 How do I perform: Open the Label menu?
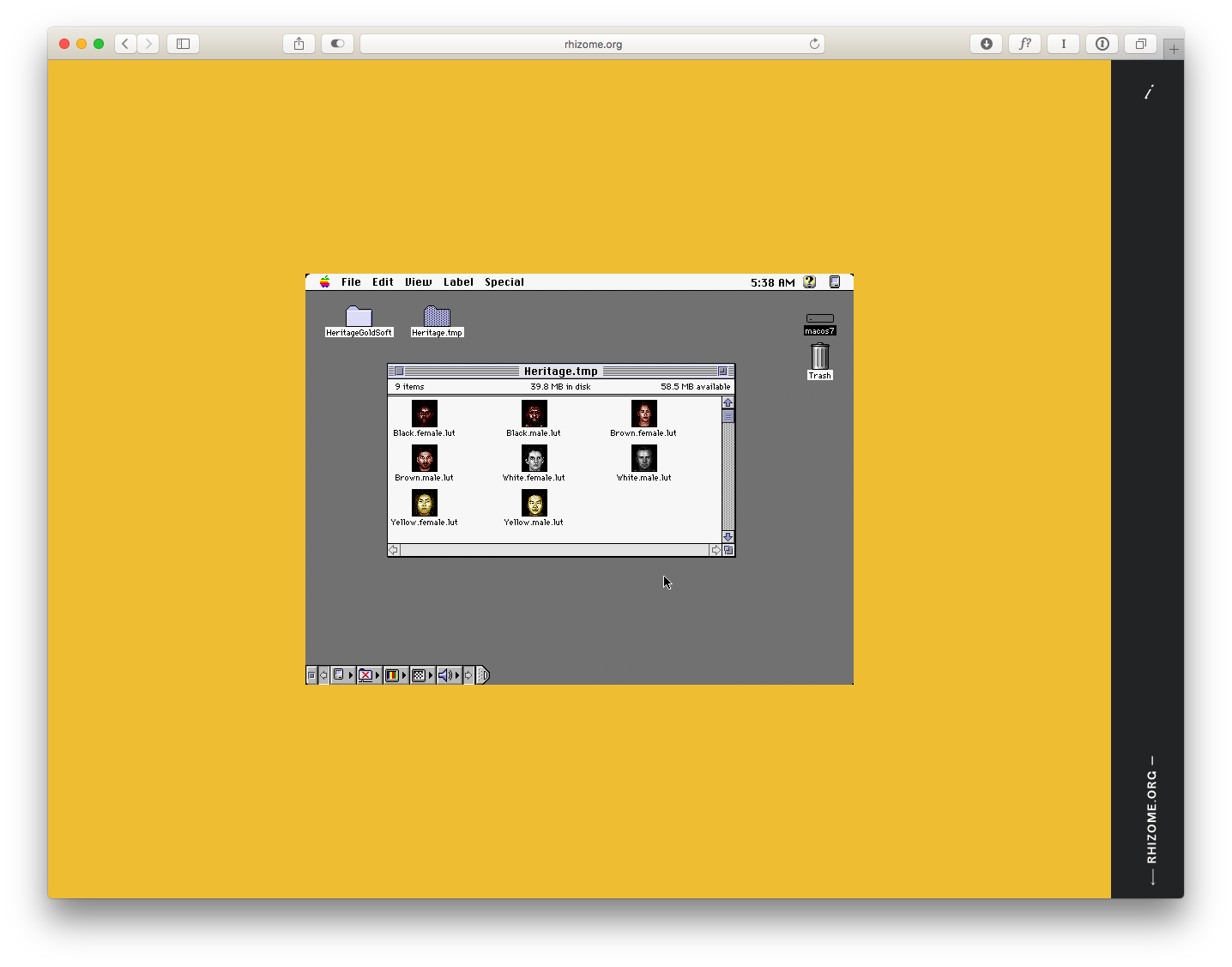coord(458,282)
